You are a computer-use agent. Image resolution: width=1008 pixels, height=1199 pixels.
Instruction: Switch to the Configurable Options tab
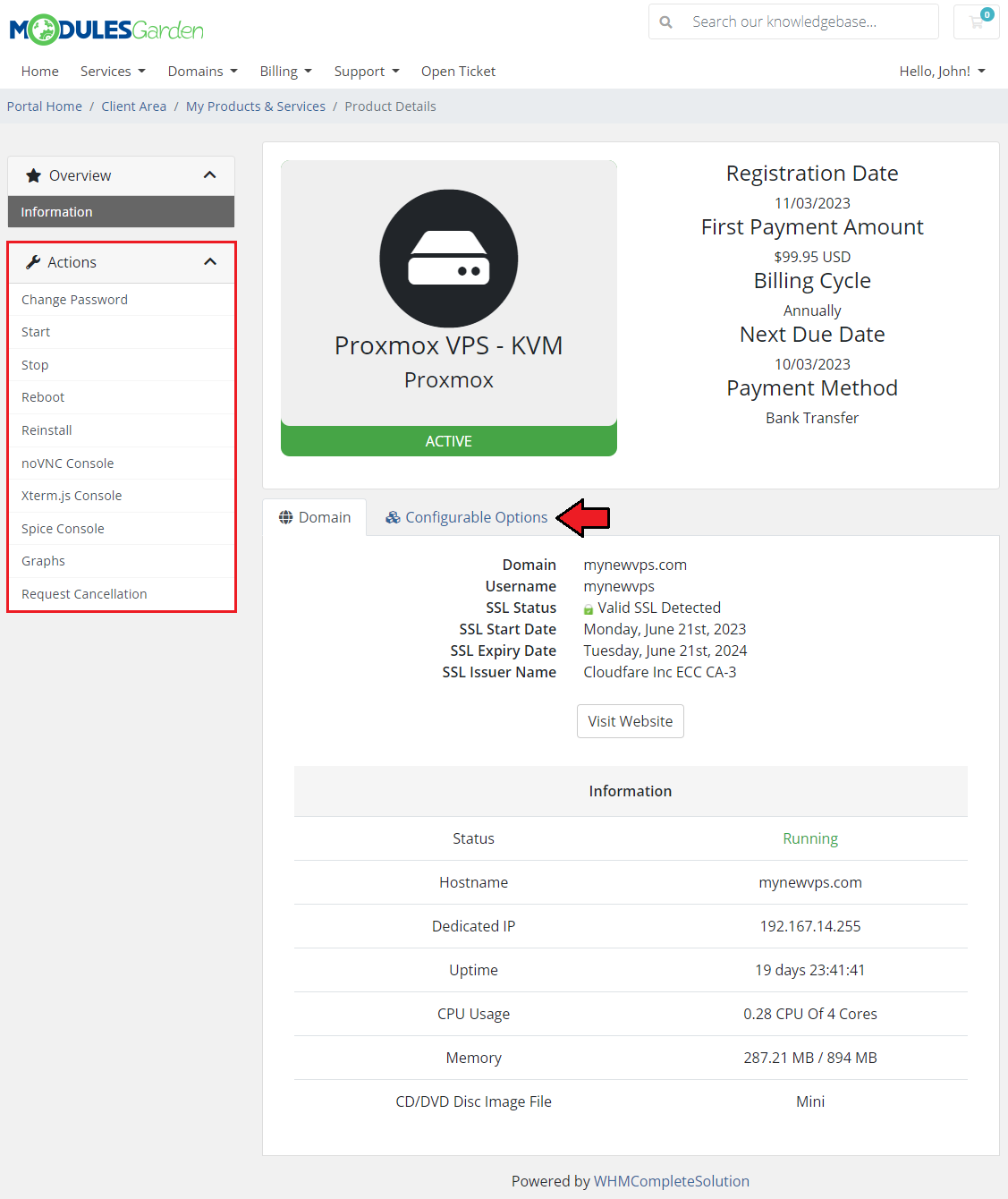(x=466, y=517)
